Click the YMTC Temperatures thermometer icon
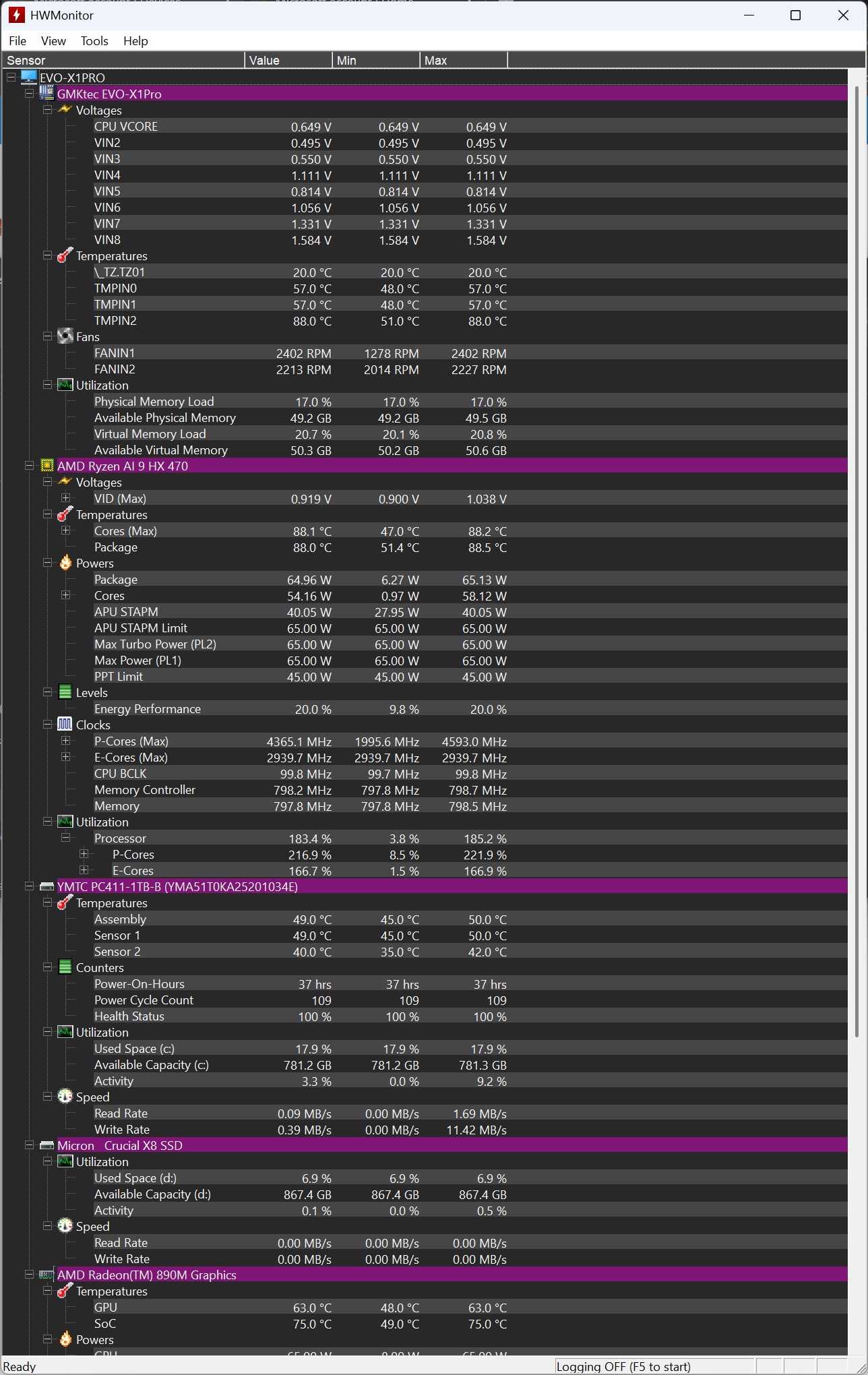Image resolution: width=868 pixels, height=1375 pixels. click(x=65, y=902)
